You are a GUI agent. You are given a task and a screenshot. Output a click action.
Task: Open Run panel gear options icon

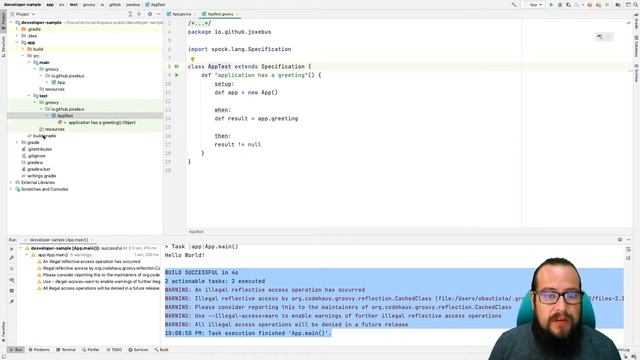(620, 240)
